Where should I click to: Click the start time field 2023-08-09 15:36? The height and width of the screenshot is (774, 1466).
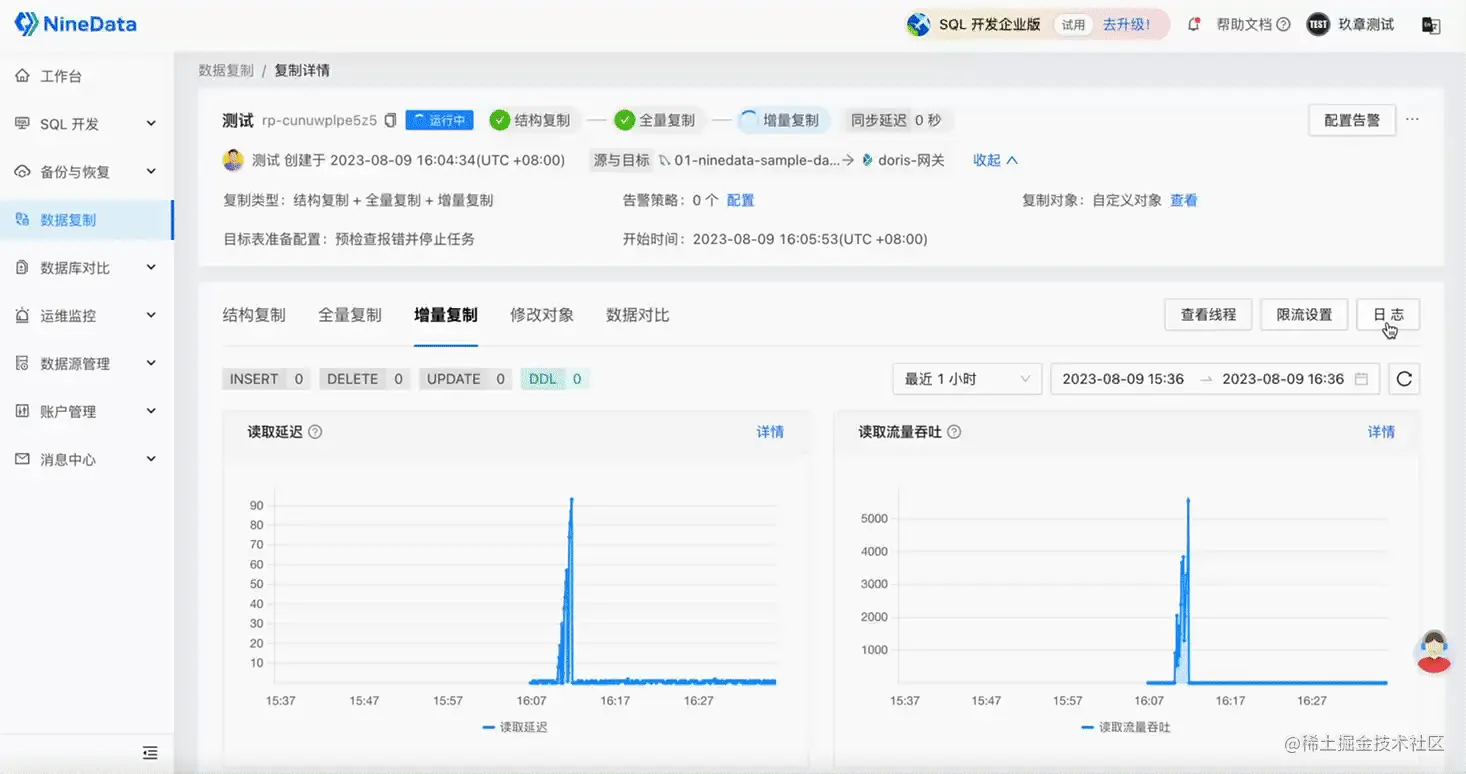click(1123, 379)
